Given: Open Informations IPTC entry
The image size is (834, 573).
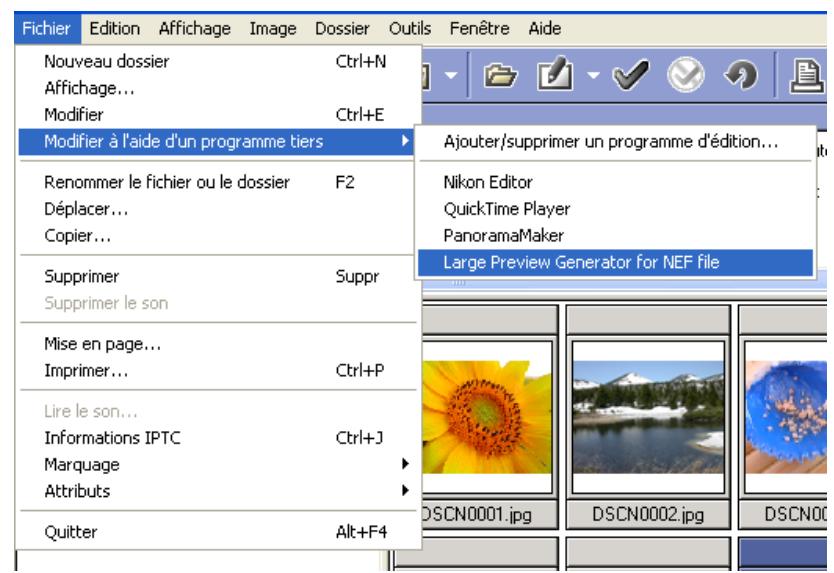Looking at the screenshot, I should [x=217, y=438].
